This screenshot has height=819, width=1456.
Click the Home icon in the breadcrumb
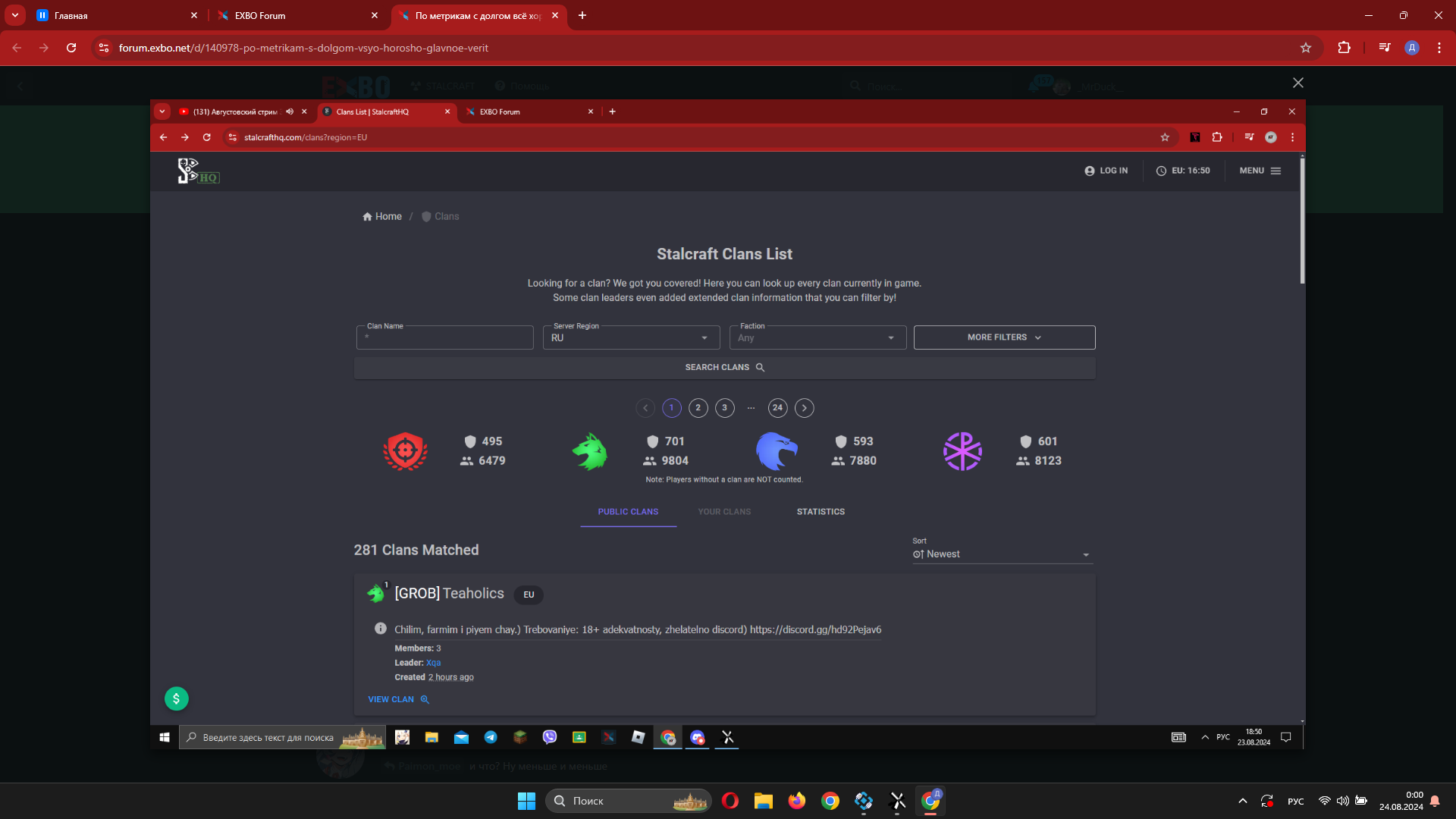(x=367, y=217)
